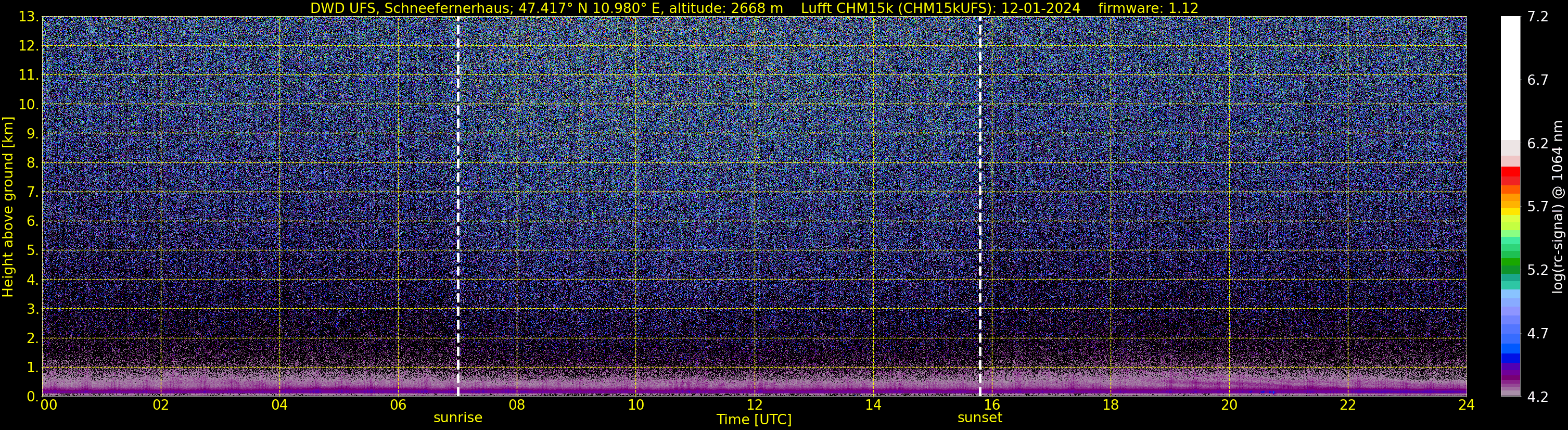The width and height of the screenshot is (1568, 430).
Task: Click the 'sunrise' label below the axis
Action: pyautogui.click(x=458, y=418)
